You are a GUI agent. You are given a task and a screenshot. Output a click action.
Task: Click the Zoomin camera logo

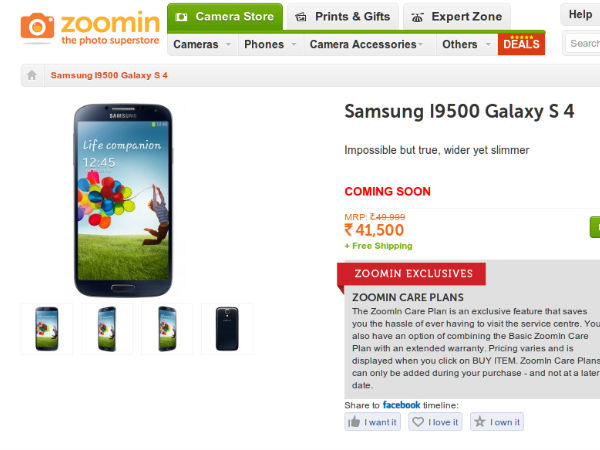pyautogui.click(x=39, y=27)
